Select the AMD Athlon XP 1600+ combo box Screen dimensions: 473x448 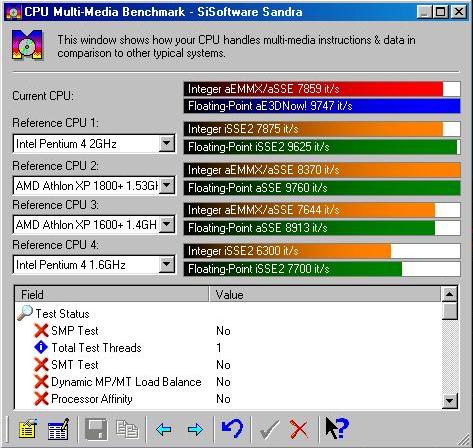click(94, 225)
